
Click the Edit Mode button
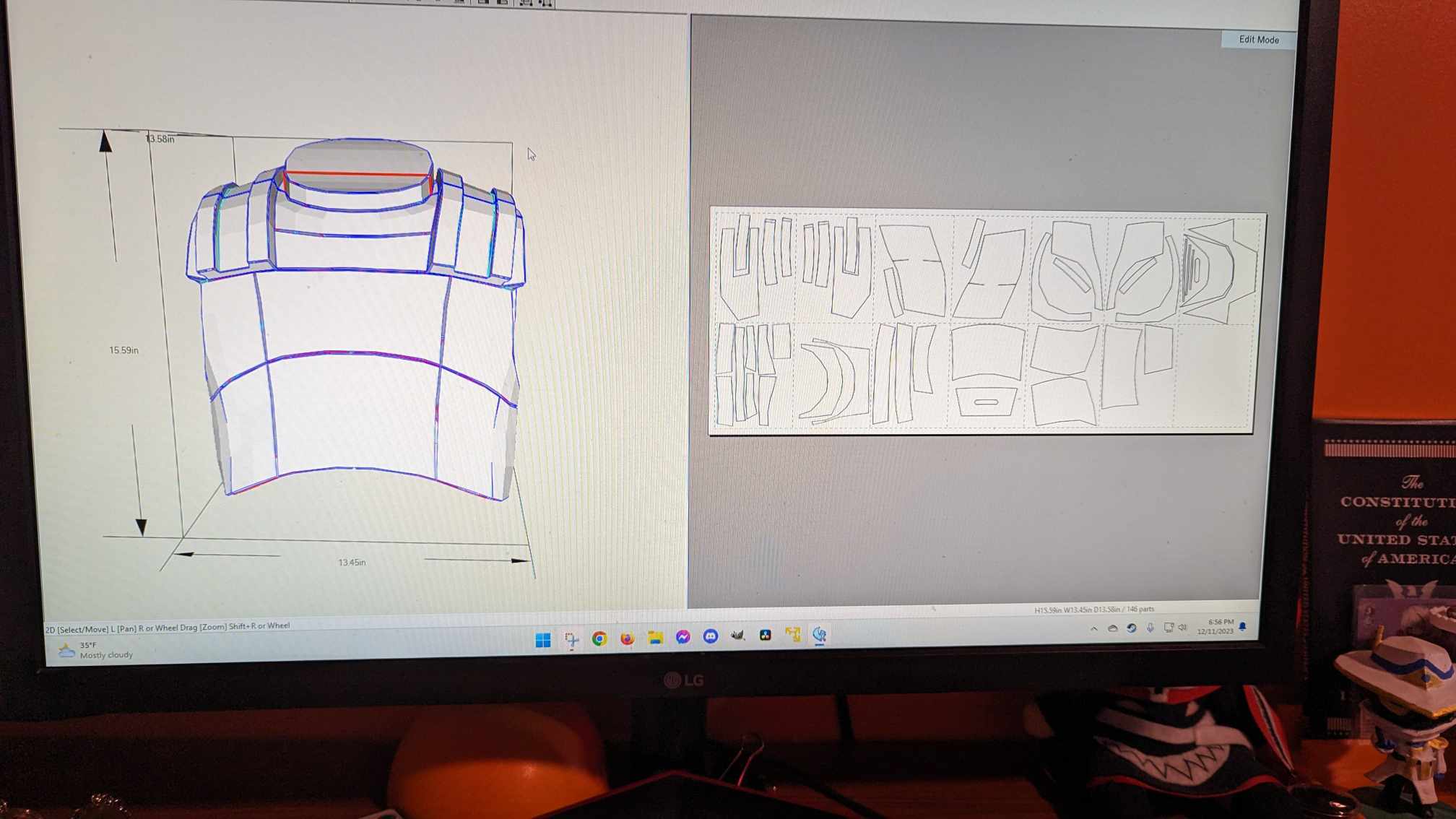(1258, 40)
